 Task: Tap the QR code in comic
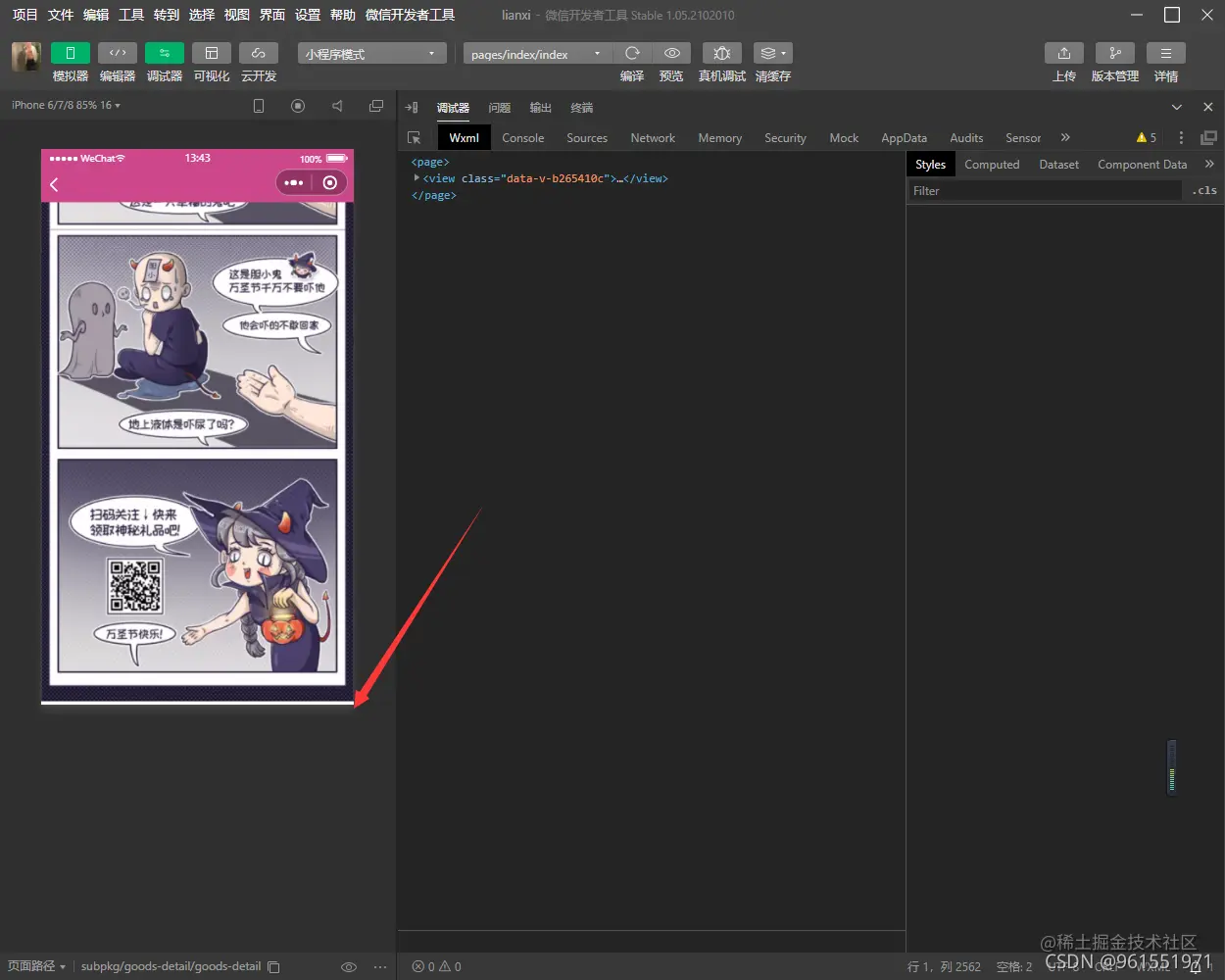tap(135, 586)
